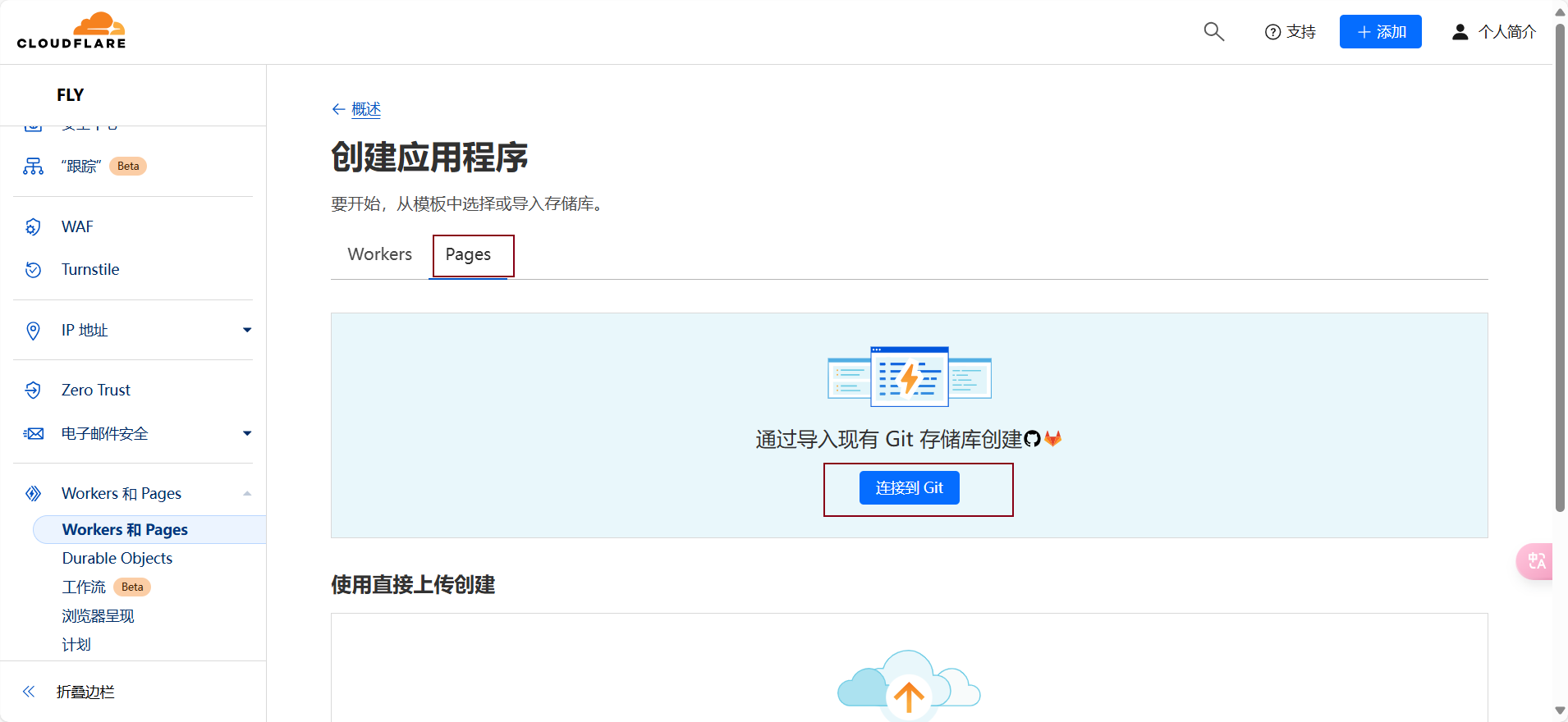Screen dimensions: 1568x722
Task: Open Durable Objects in the sidebar
Action: coord(117,559)
